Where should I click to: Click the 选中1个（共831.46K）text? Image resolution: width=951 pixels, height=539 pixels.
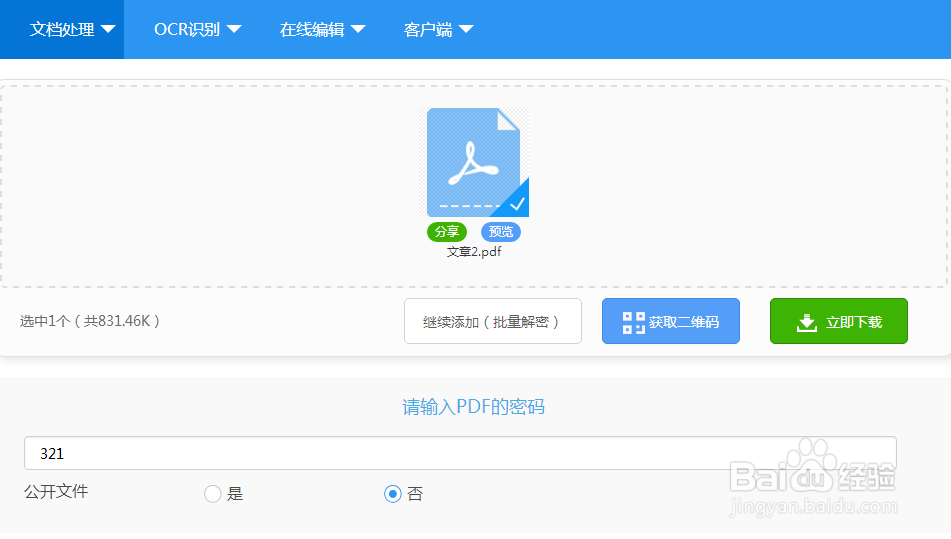[90, 321]
